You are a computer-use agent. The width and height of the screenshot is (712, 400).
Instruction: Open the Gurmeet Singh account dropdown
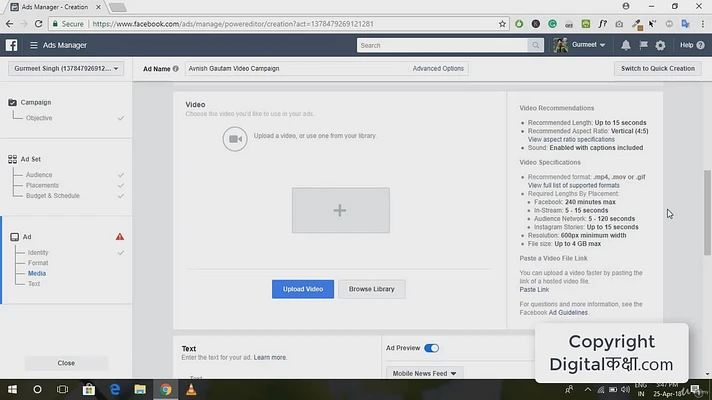coord(66,69)
